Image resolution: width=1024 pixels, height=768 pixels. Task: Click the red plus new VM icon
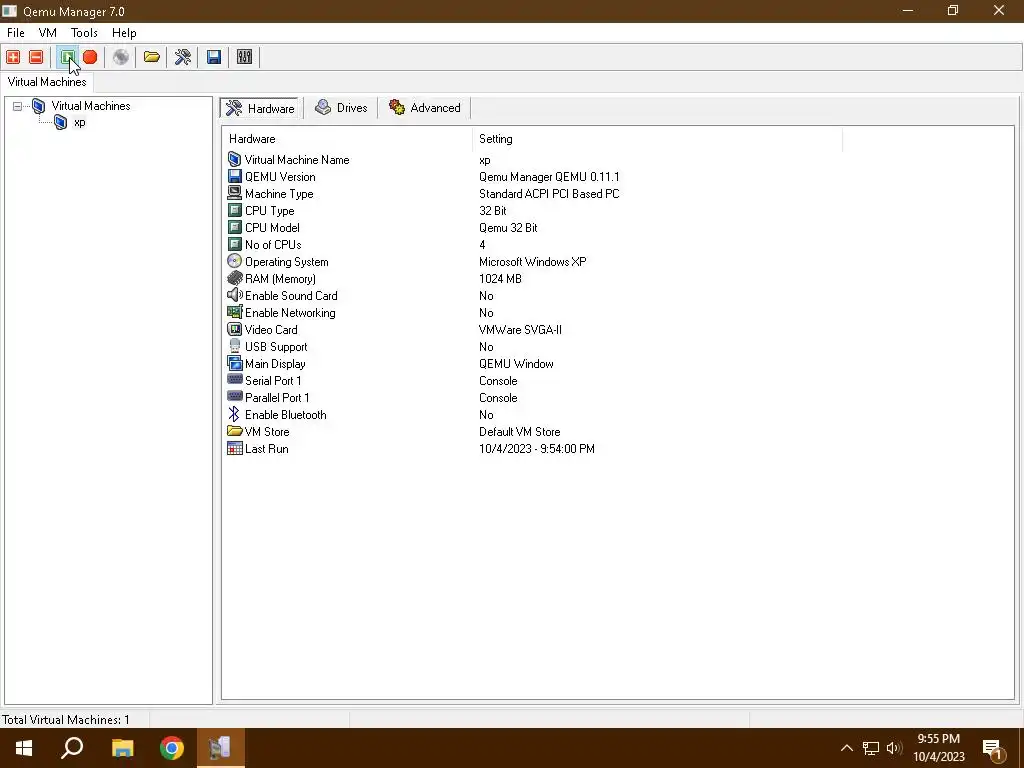coord(13,57)
